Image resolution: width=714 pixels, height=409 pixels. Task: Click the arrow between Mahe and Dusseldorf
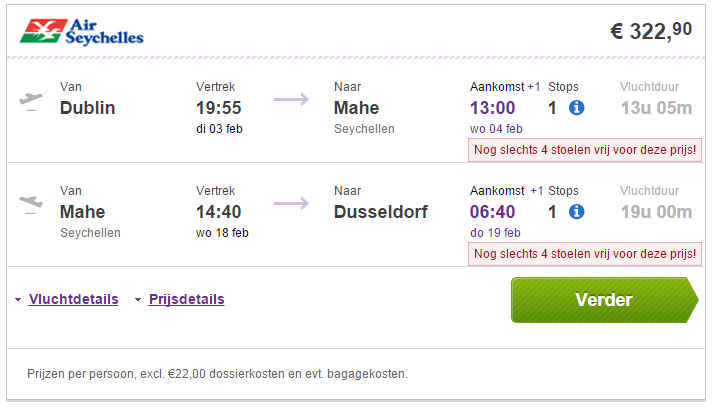(x=291, y=203)
